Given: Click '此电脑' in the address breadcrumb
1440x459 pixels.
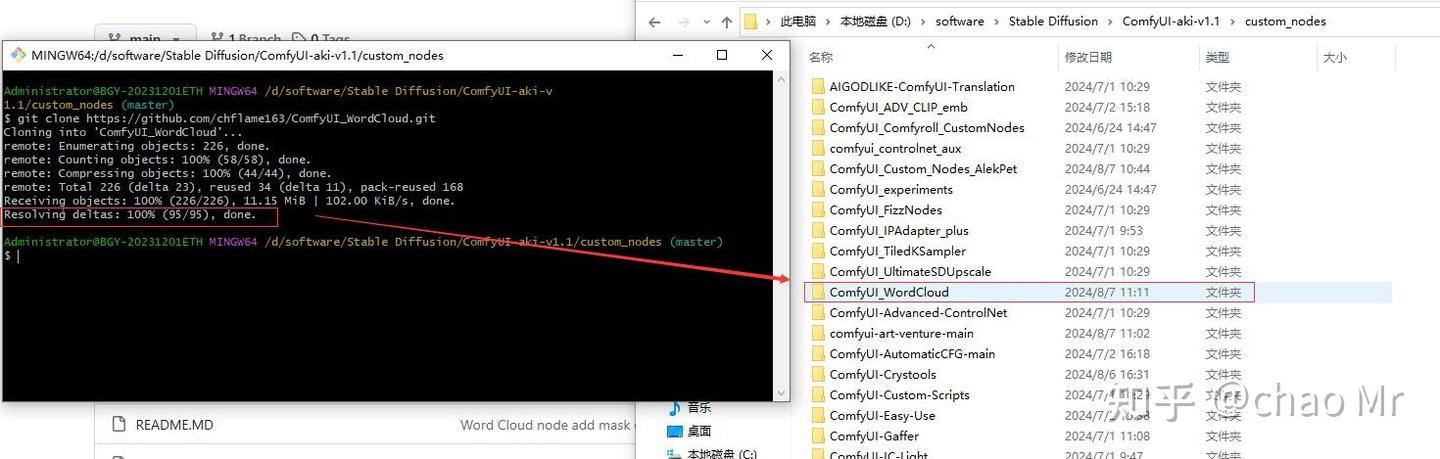Looking at the screenshot, I should pos(797,21).
